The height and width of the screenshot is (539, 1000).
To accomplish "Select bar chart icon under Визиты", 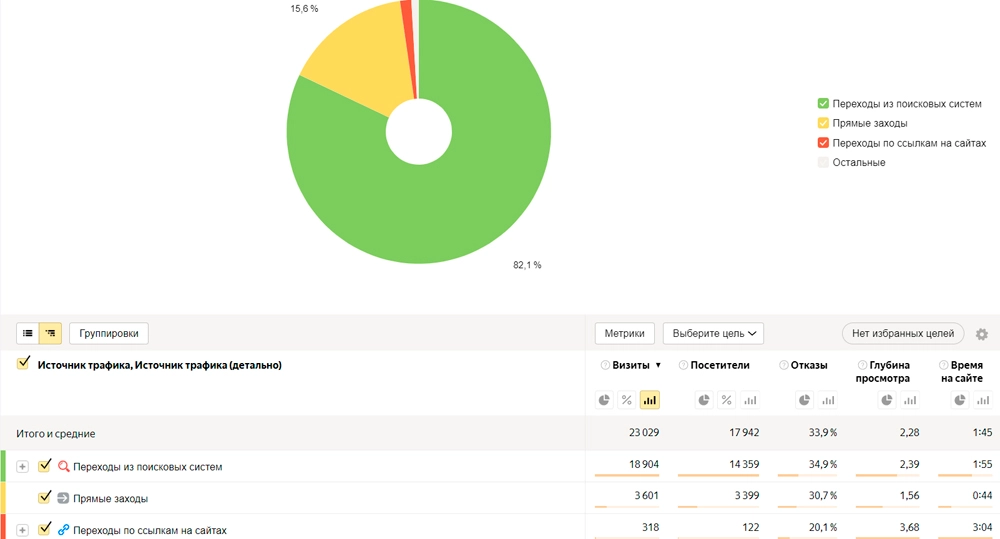I will (x=649, y=400).
